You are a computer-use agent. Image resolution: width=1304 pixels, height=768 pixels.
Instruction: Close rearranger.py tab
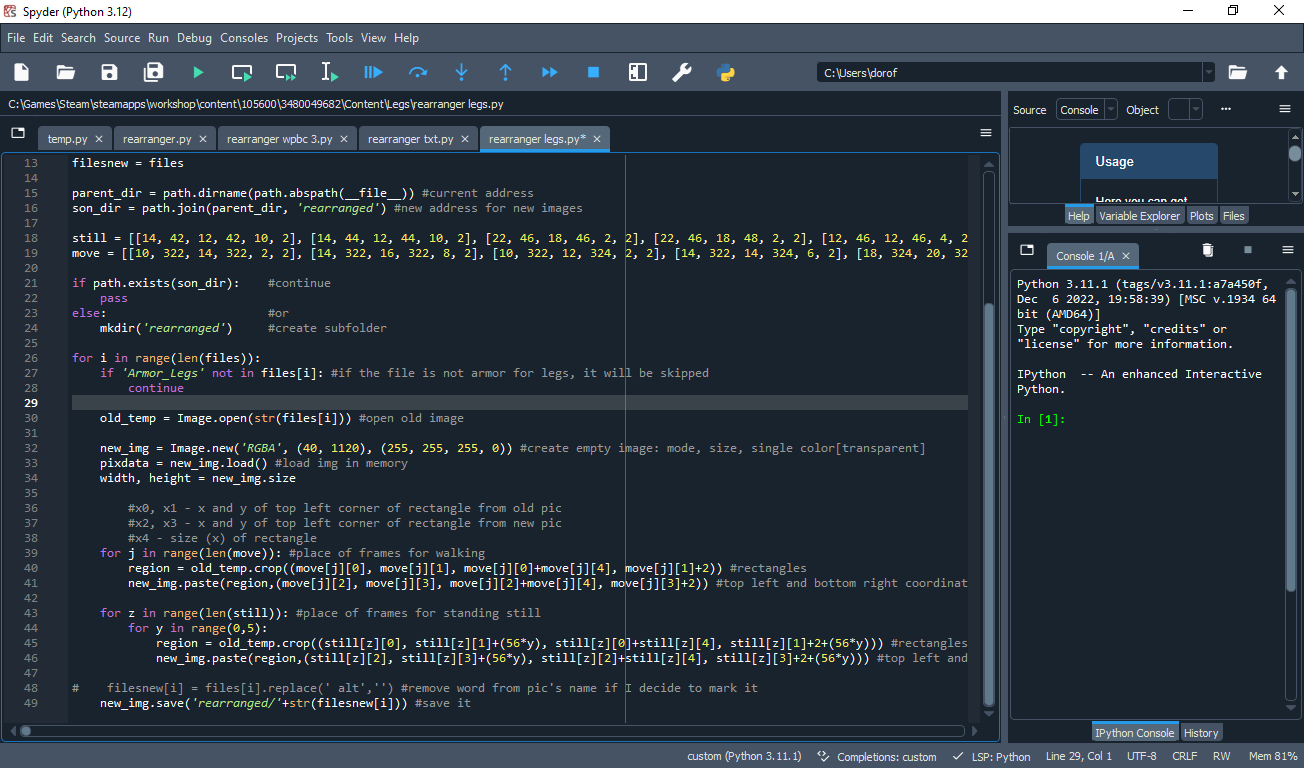[203, 139]
